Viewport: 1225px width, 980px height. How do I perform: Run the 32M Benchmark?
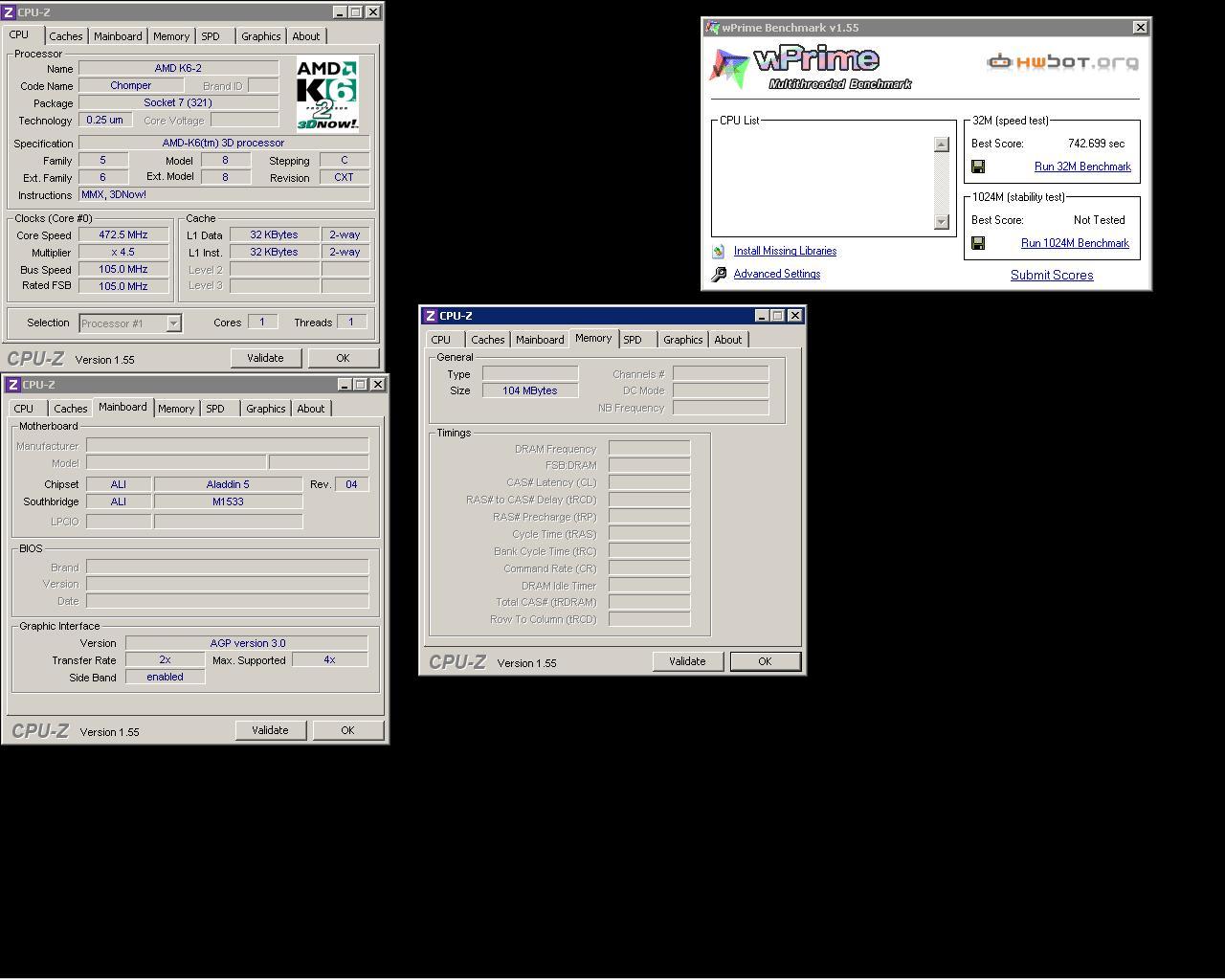pos(1082,167)
